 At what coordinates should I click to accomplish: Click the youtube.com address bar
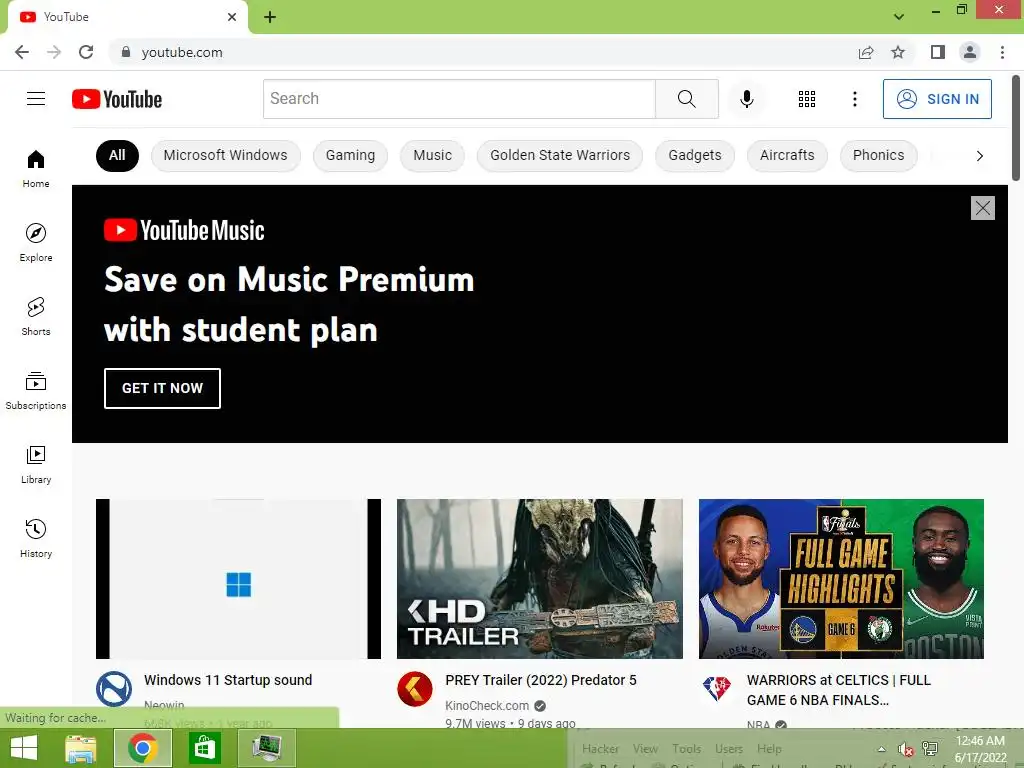click(x=483, y=52)
